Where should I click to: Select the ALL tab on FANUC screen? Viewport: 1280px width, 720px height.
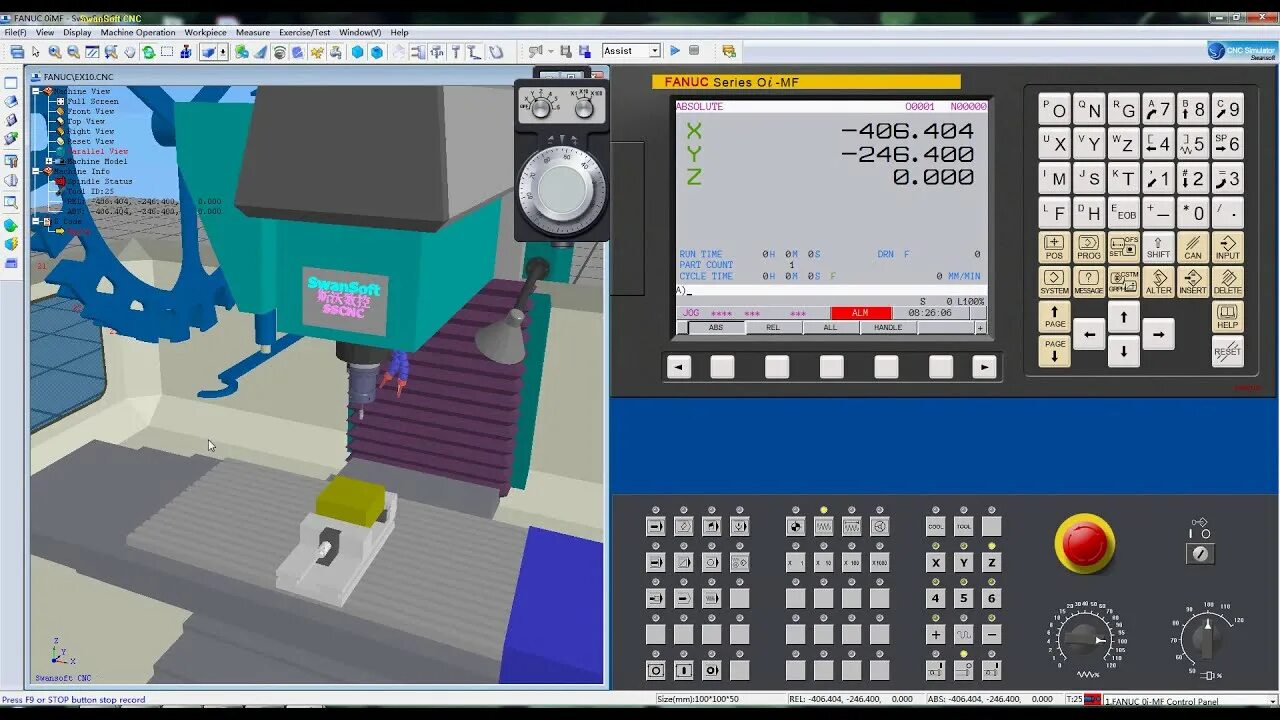point(830,328)
